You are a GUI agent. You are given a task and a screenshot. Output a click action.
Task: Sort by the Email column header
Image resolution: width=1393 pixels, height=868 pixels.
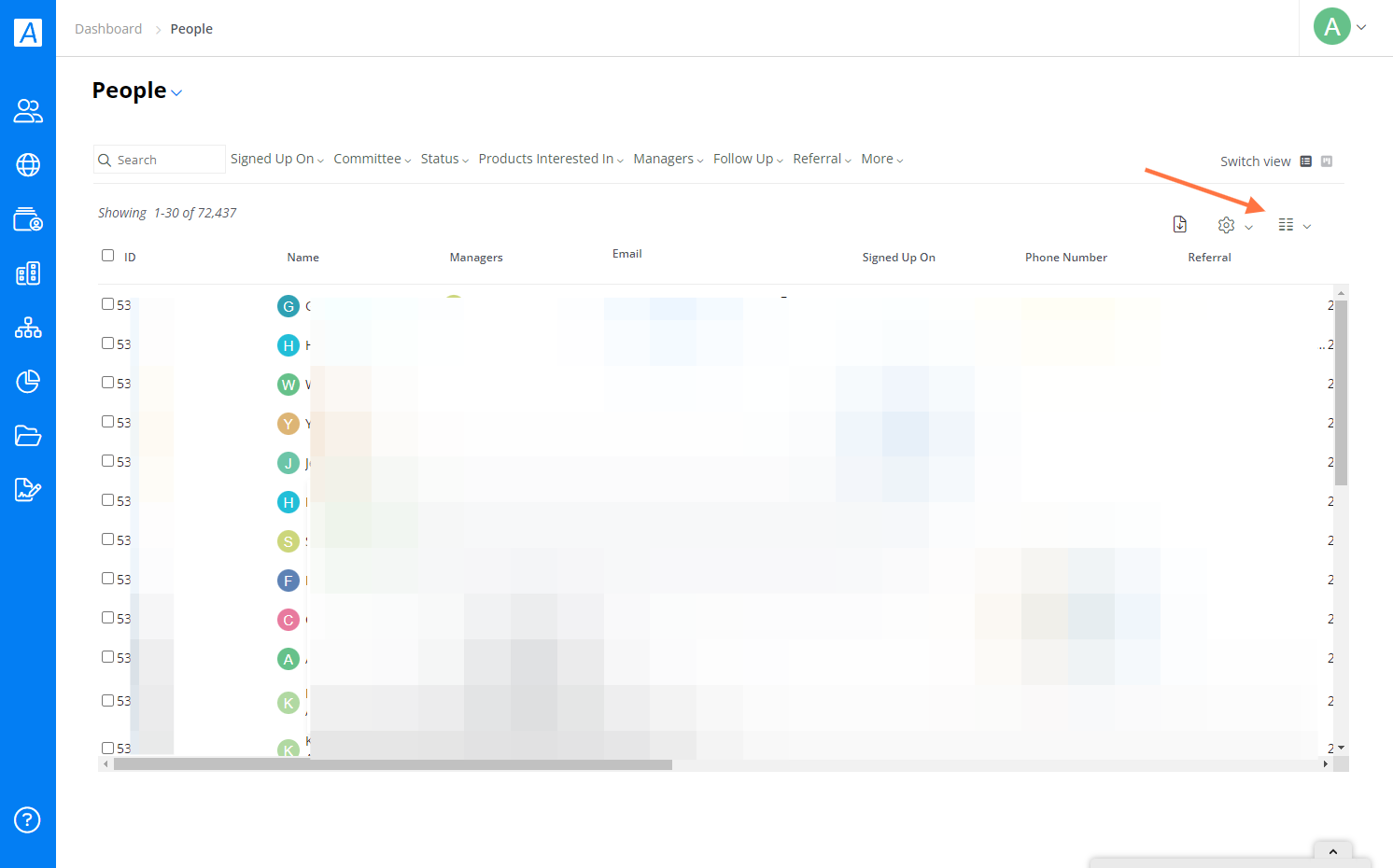click(x=627, y=254)
